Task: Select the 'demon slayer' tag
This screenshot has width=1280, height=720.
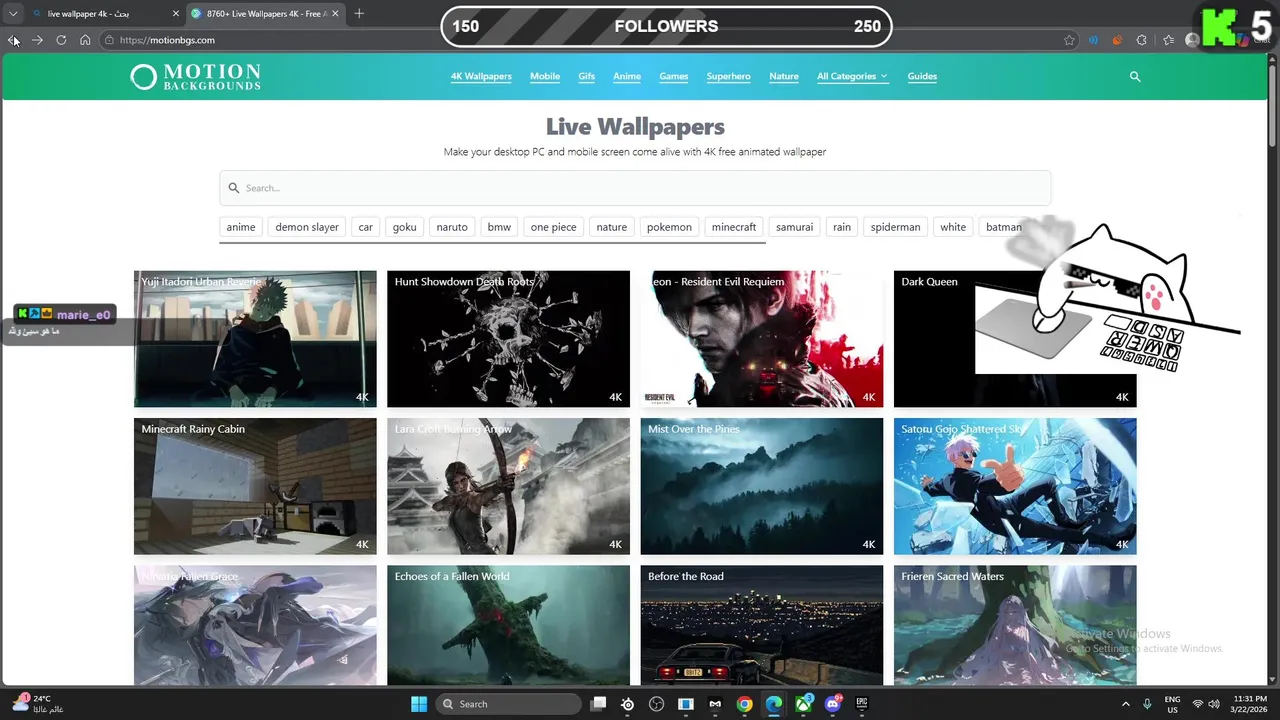Action: click(x=307, y=227)
